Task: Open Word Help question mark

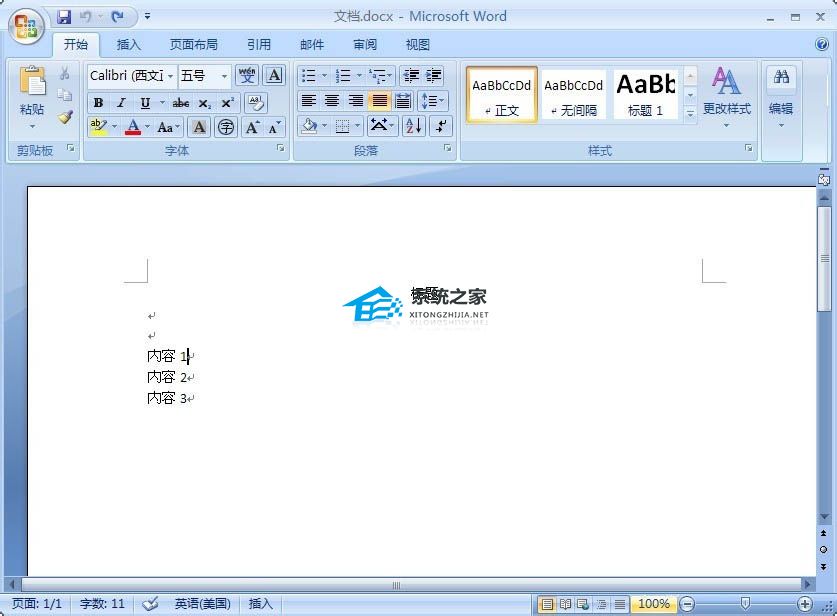Action: pyautogui.click(x=822, y=44)
